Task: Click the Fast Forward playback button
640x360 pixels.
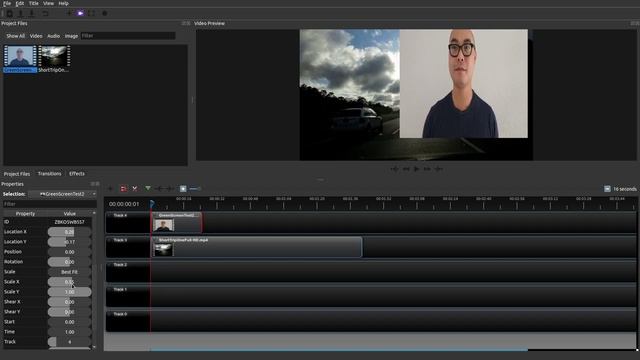Action: click(427, 169)
